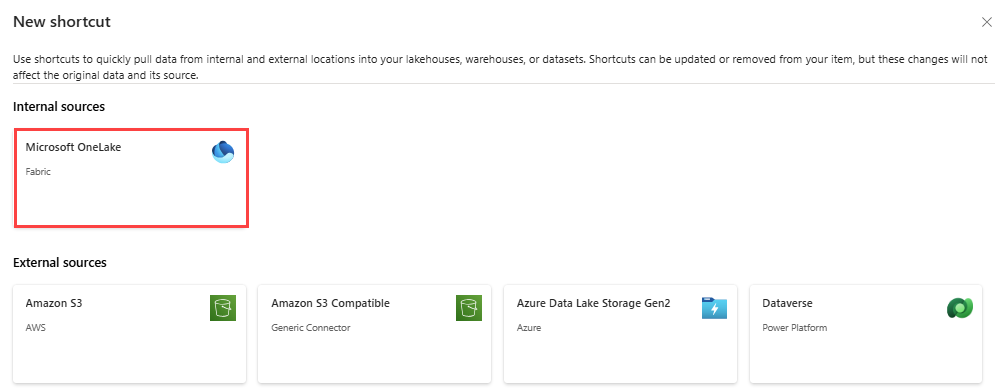Click the Microsoft OneLake blue swirl icon
This screenshot has width=1007, height=388.
(223, 152)
